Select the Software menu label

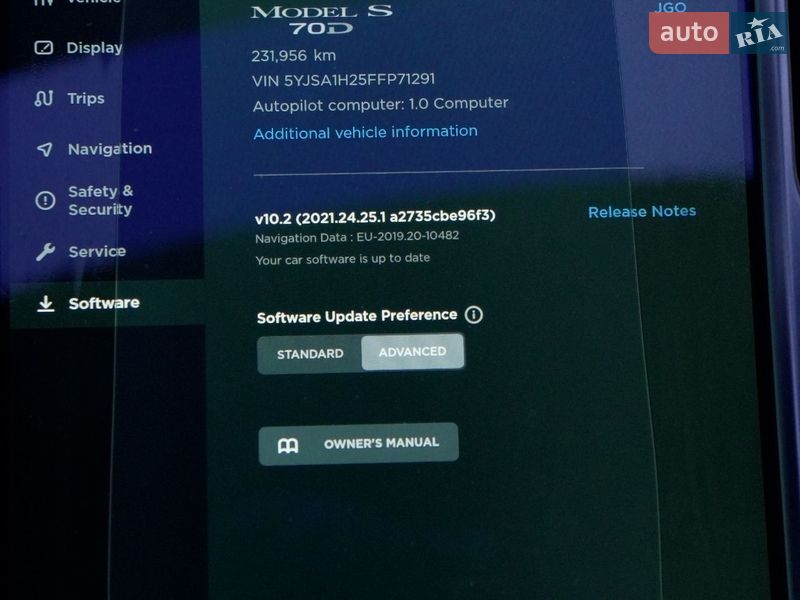point(104,303)
